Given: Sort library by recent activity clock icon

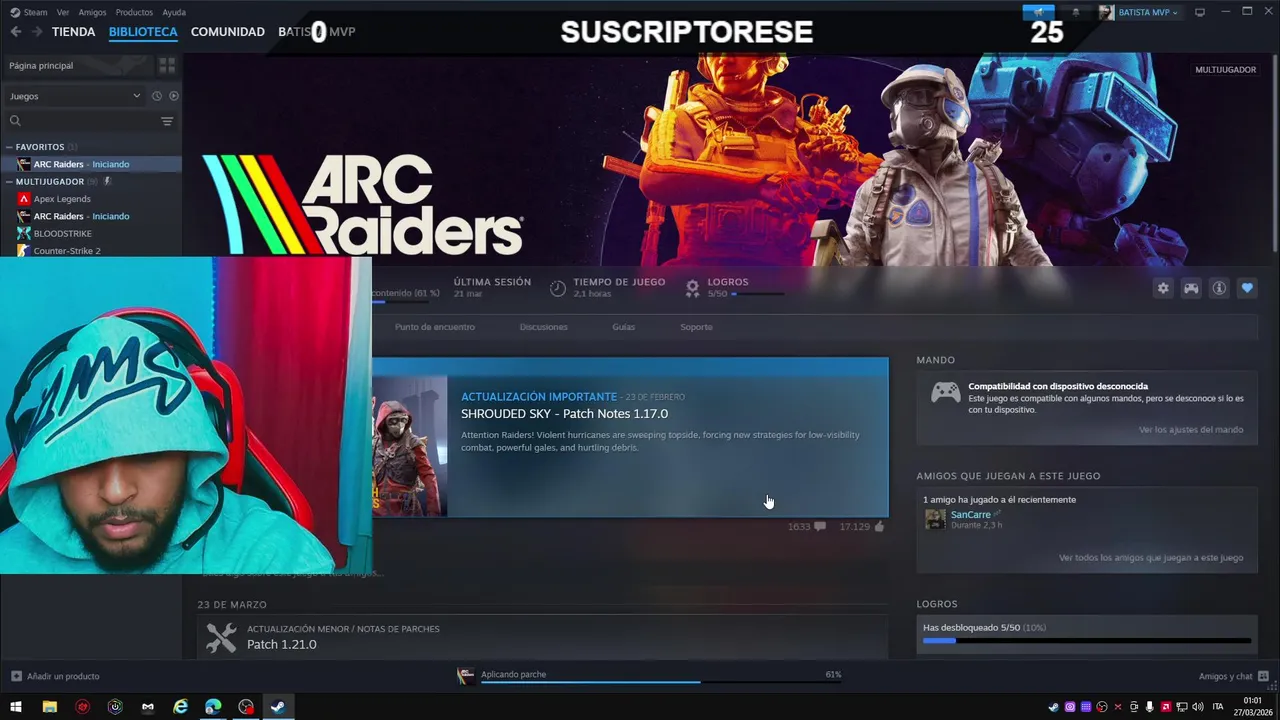Looking at the screenshot, I should point(156,96).
